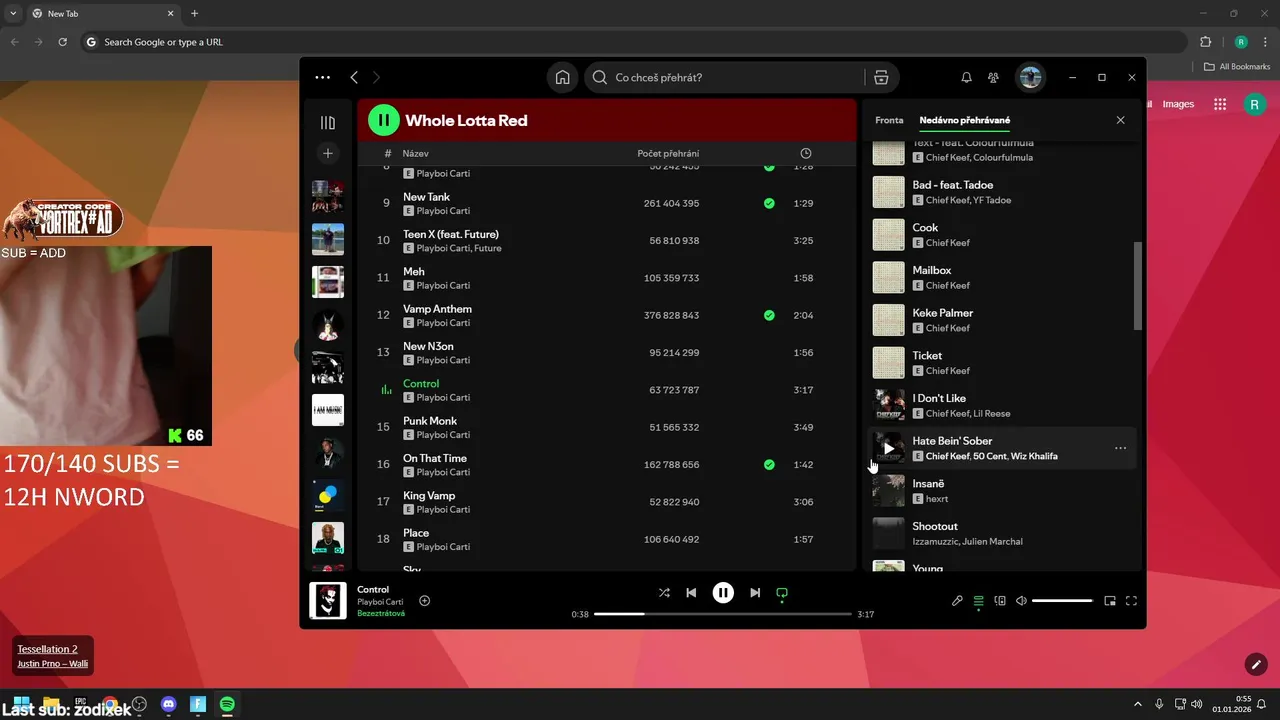Screen dimensions: 1280x720
Task: Click the song progress bar
Action: [723, 614]
